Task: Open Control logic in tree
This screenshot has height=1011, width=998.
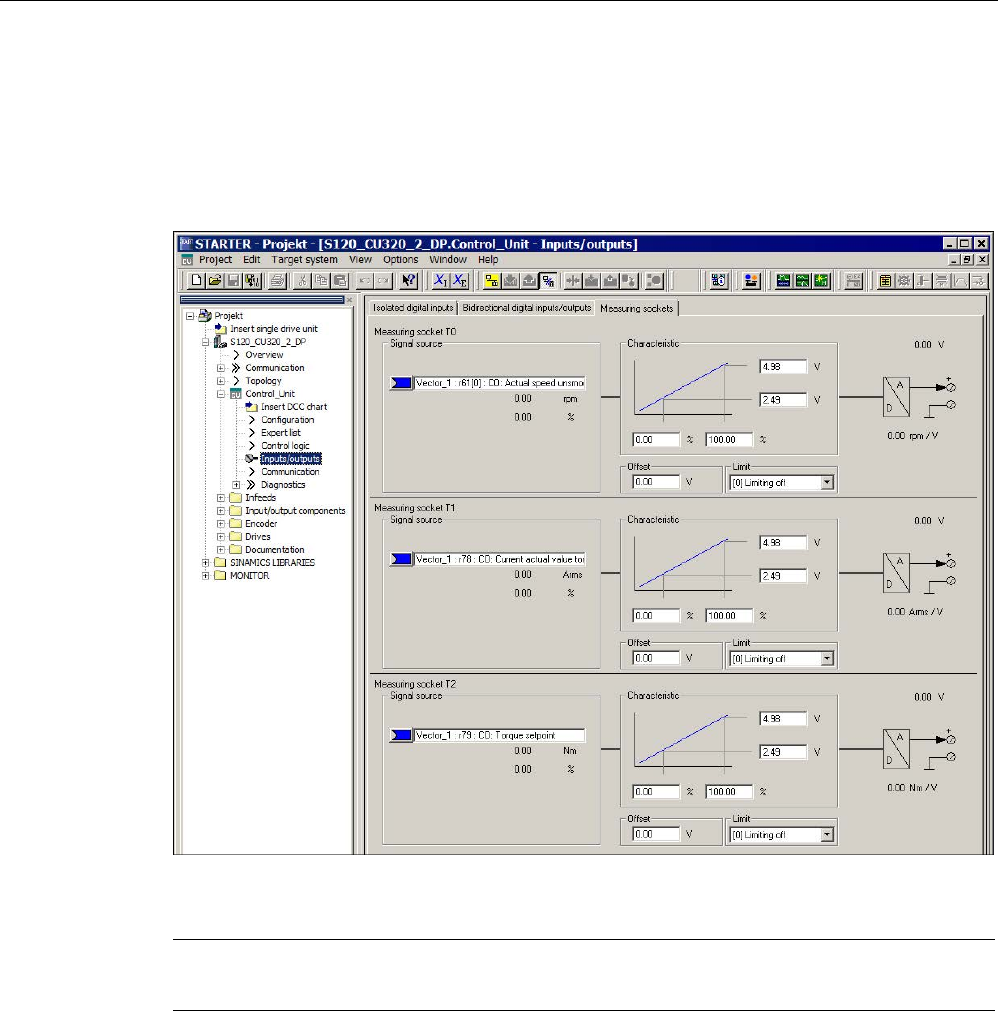Action: point(285,446)
